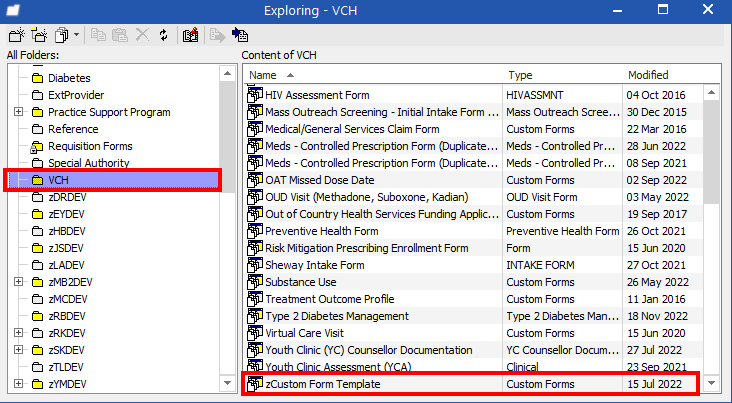Select the zEYDEV folder
The image size is (732, 403).
(x=67, y=214)
